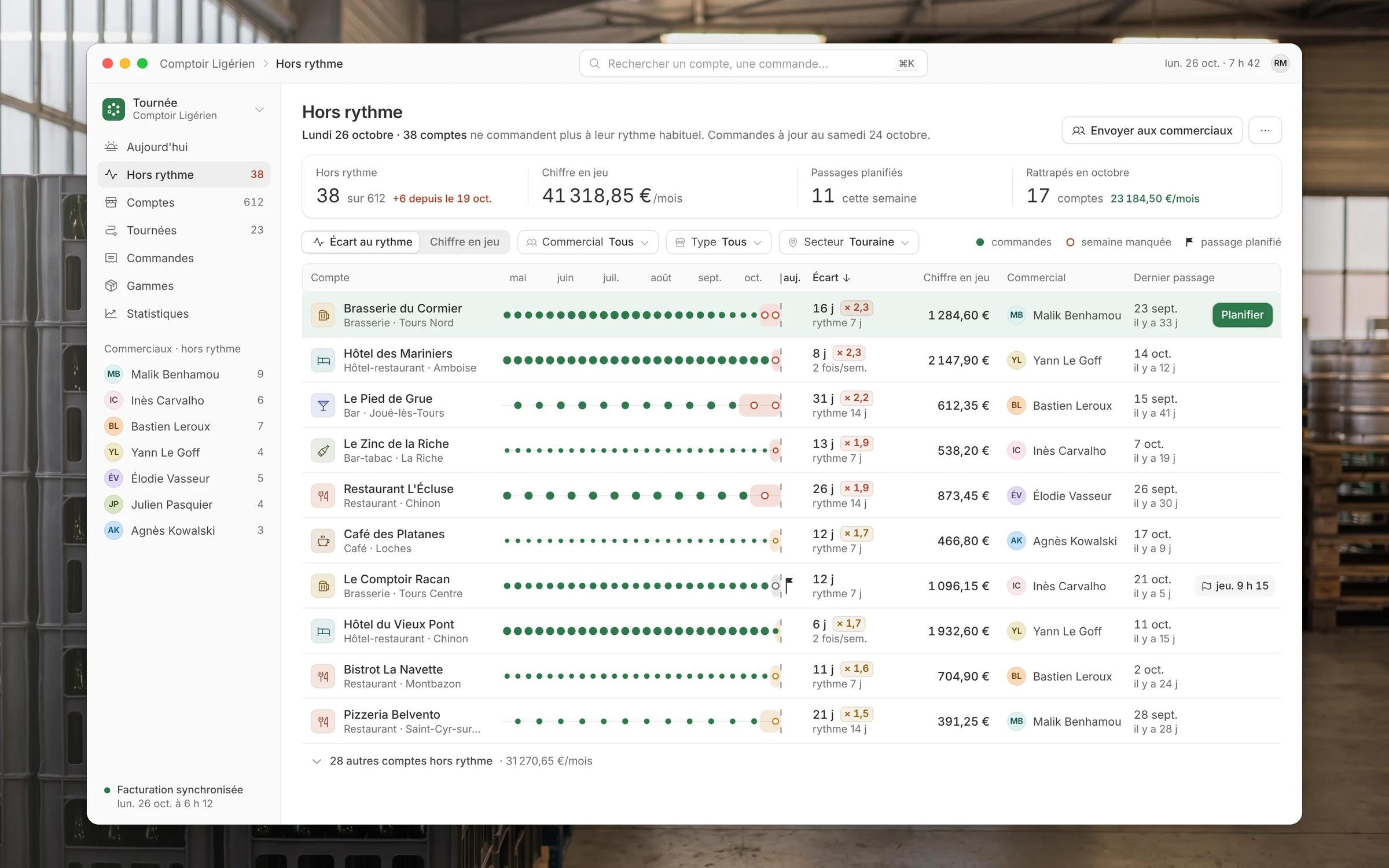Screen dimensions: 1389x868
Task: Switch view to Écart au rythme
Action: (x=362, y=242)
